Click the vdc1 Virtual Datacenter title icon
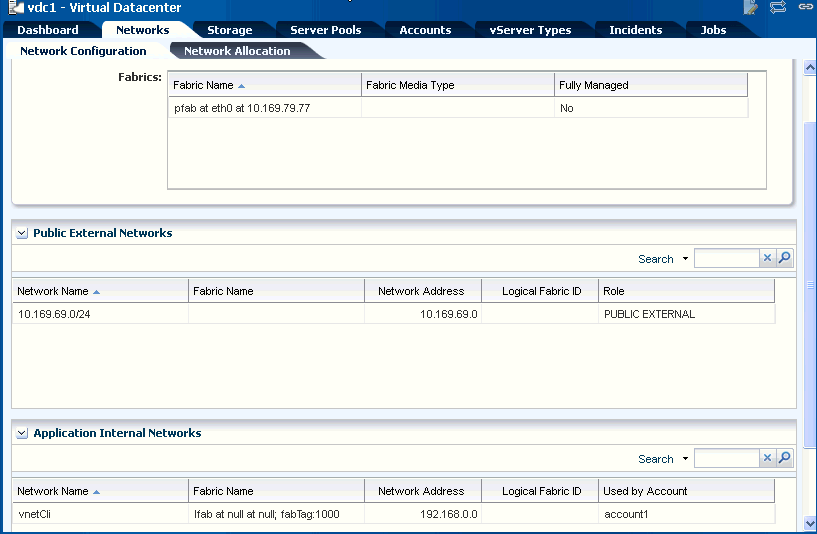Image resolution: width=817 pixels, height=534 pixels. pyautogui.click(x=16, y=7)
